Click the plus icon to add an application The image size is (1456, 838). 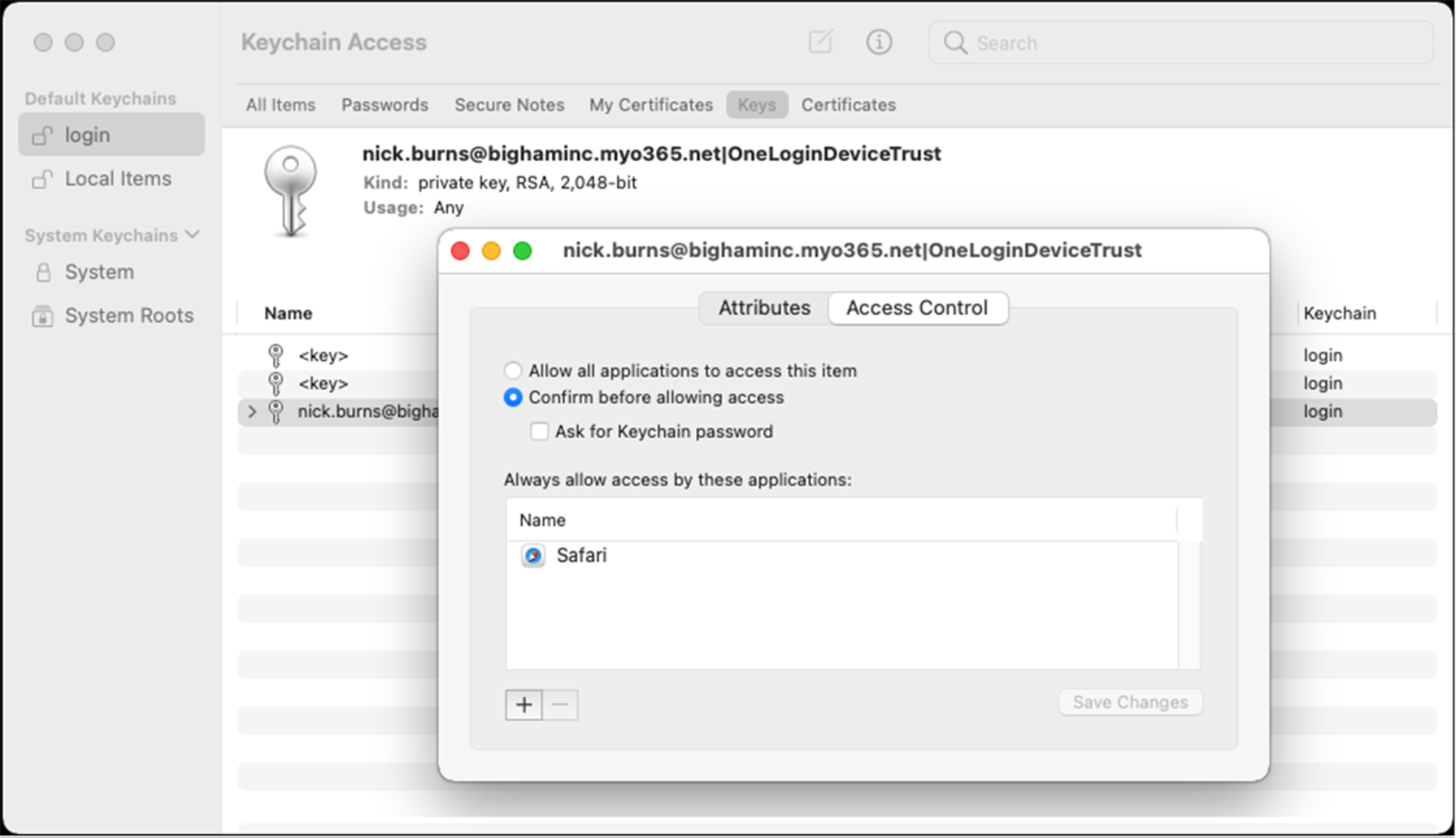524,704
